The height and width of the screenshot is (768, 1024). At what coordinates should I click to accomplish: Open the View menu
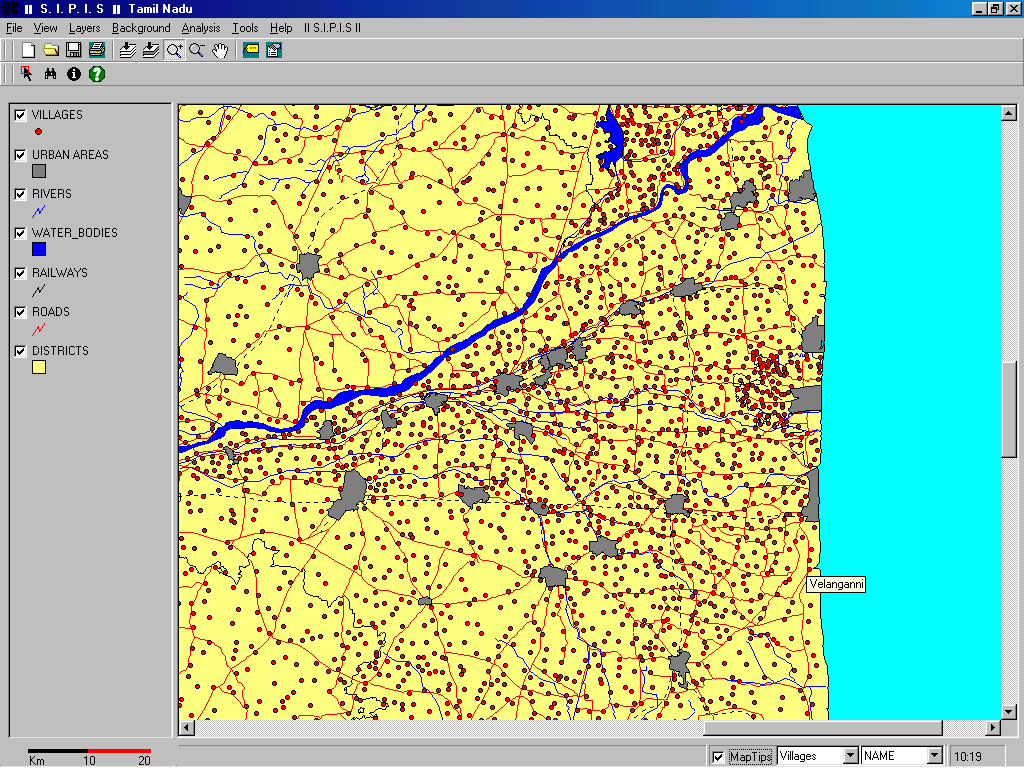pyautogui.click(x=46, y=28)
